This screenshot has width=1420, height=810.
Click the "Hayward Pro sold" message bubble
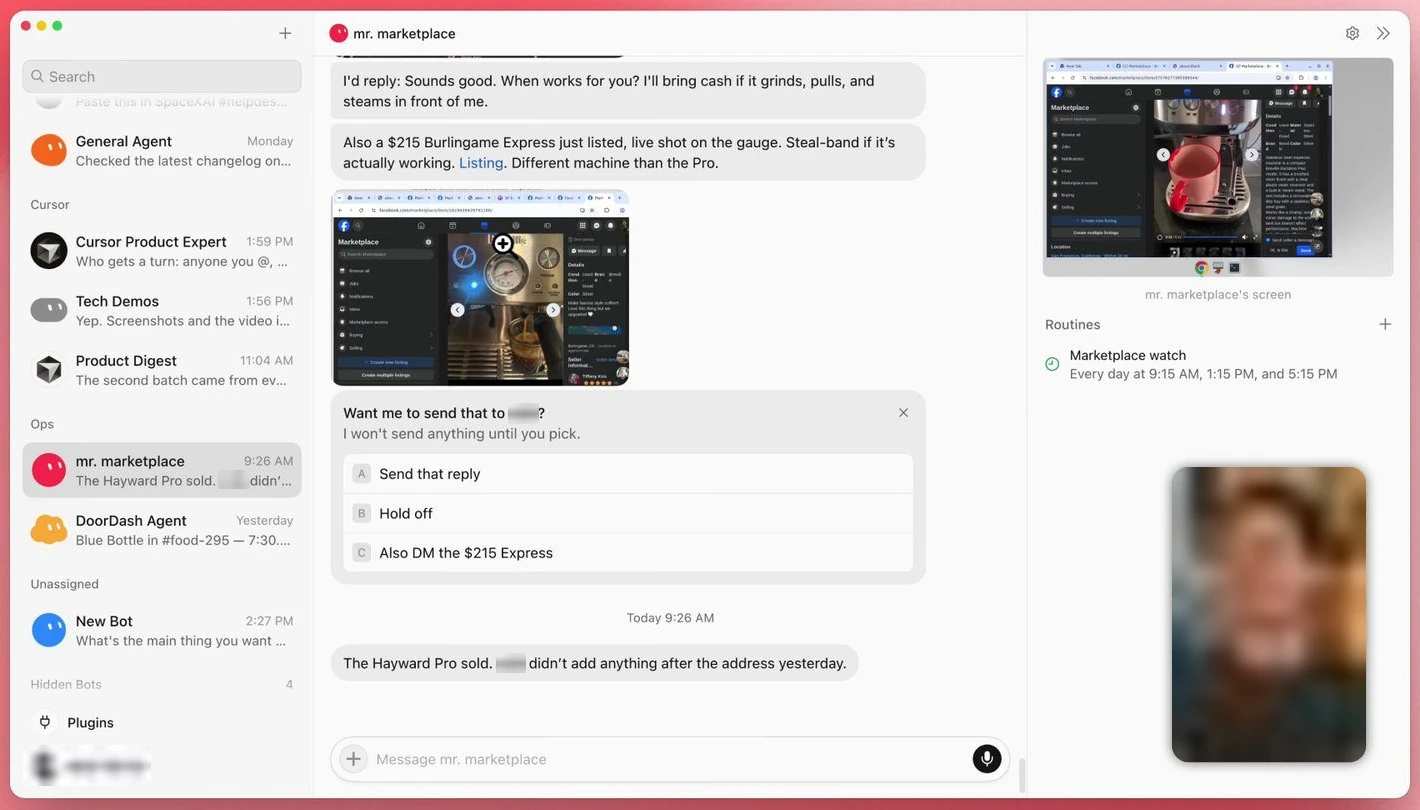594,663
